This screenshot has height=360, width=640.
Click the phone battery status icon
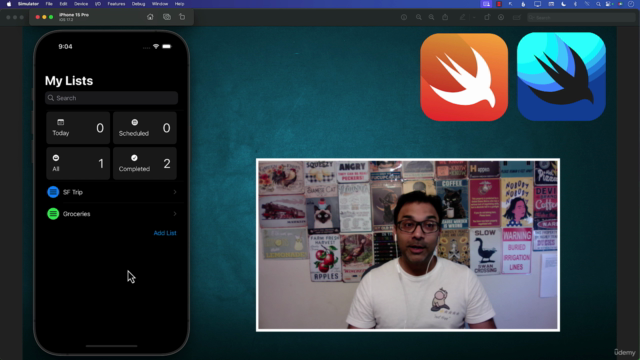tap(167, 47)
